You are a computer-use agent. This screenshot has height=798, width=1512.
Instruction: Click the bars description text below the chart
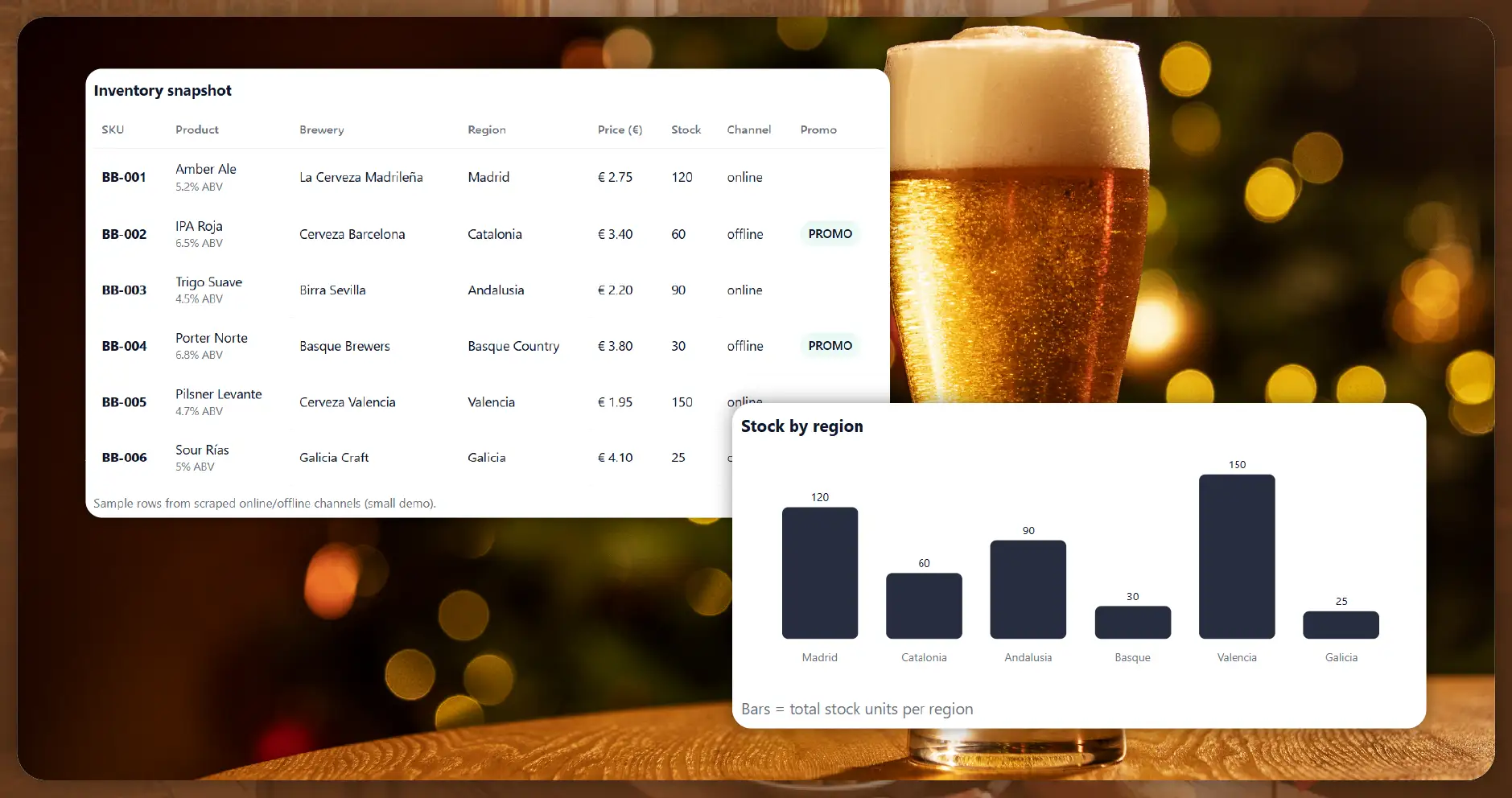[857, 709]
